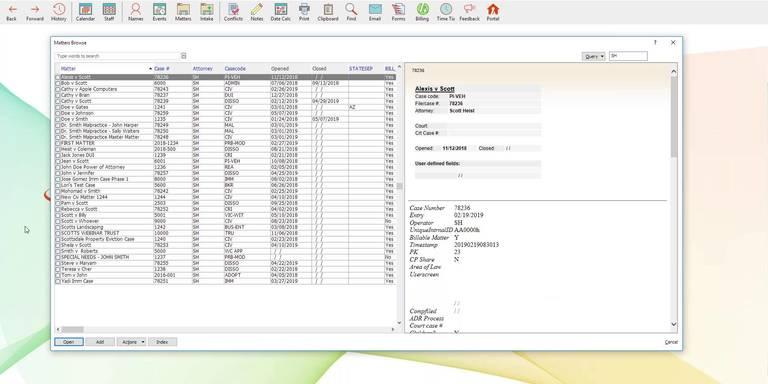Tick the checkbox for Scotts Landscaping

[x=58, y=227]
